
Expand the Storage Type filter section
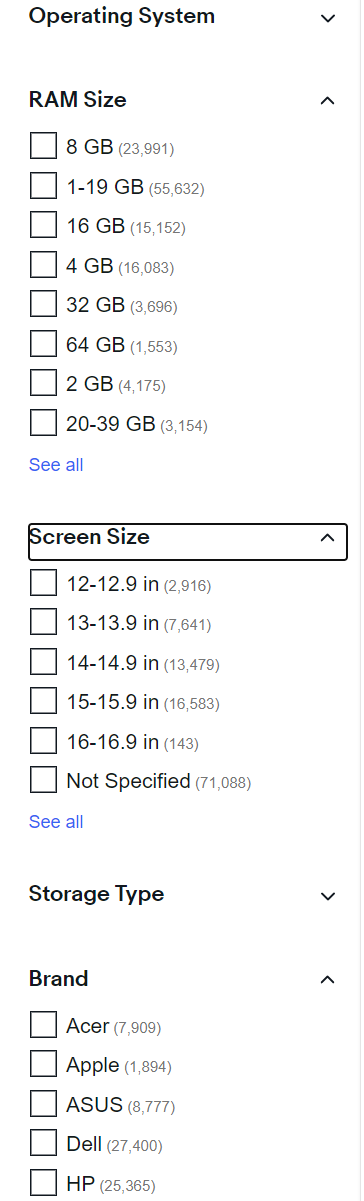327,895
